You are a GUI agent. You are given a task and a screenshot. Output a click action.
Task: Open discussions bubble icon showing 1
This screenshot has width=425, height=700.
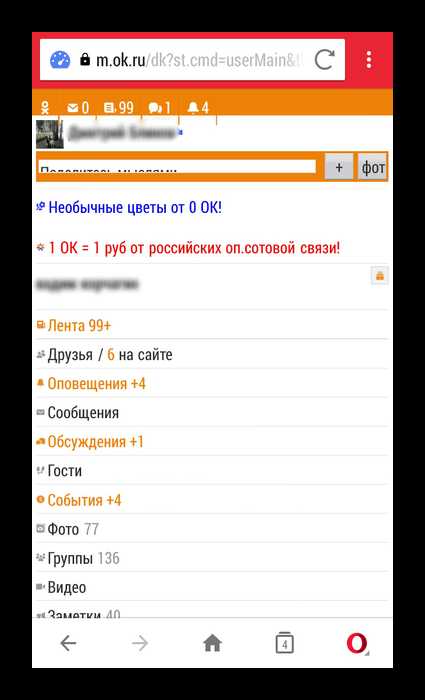click(160, 108)
